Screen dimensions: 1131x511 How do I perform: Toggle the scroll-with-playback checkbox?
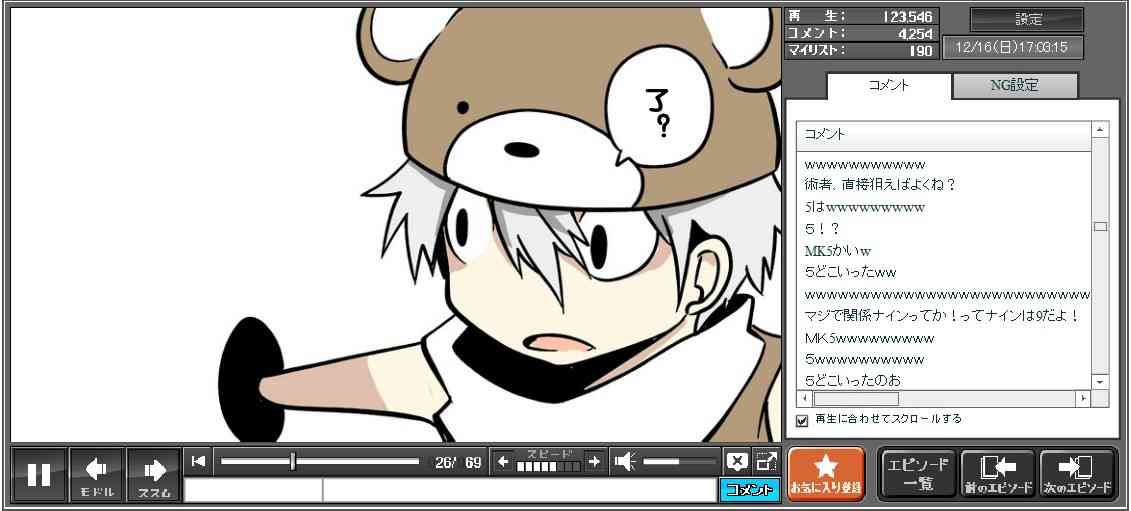tap(801, 420)
